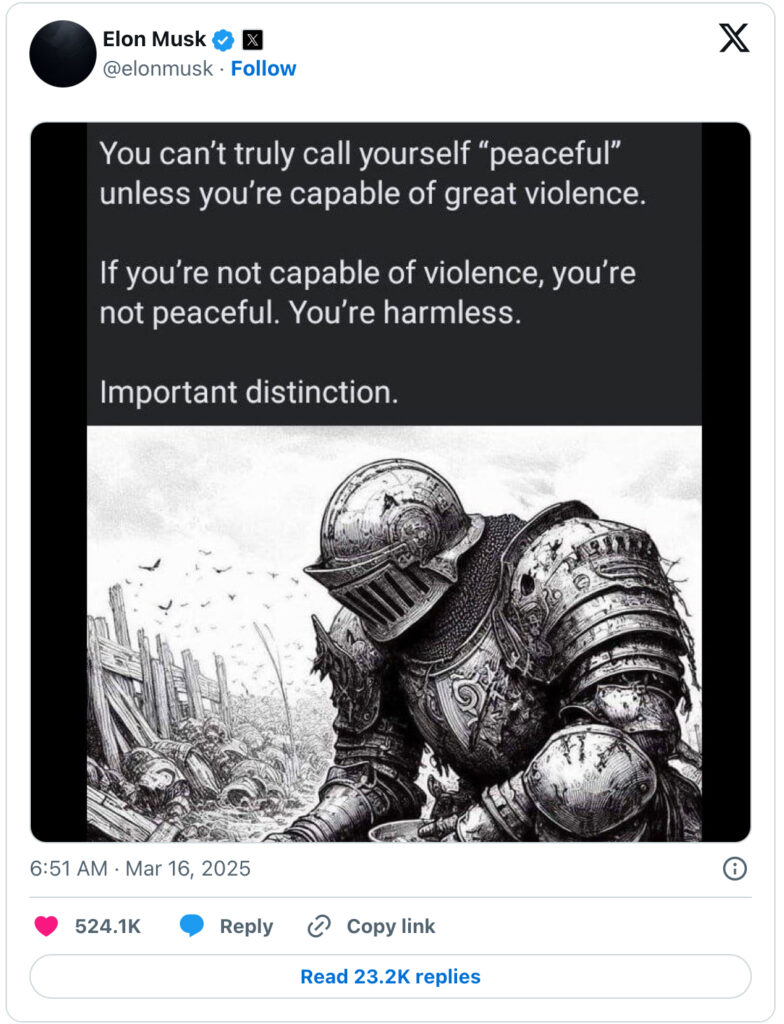The image size is (784, 1024).
Task: Click the small X affiliate badge beside name
Action: pyautogui.click(x=253, y=40)
